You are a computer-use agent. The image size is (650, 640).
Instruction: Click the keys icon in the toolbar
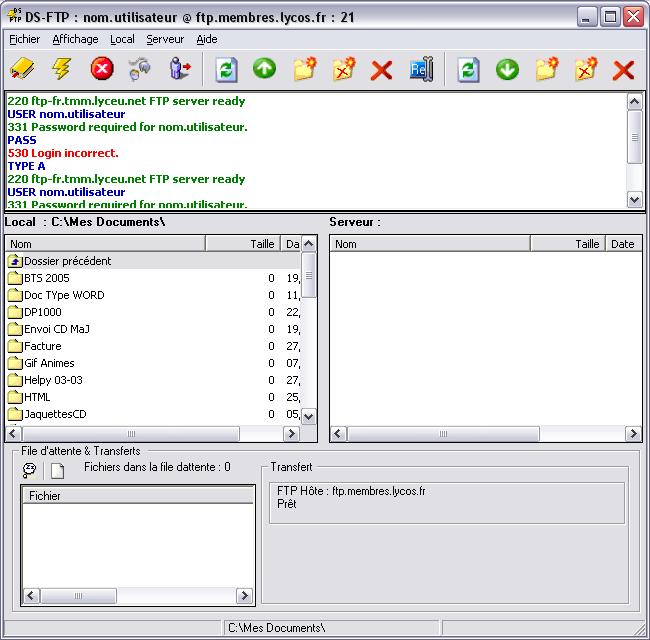coord(141,69)
